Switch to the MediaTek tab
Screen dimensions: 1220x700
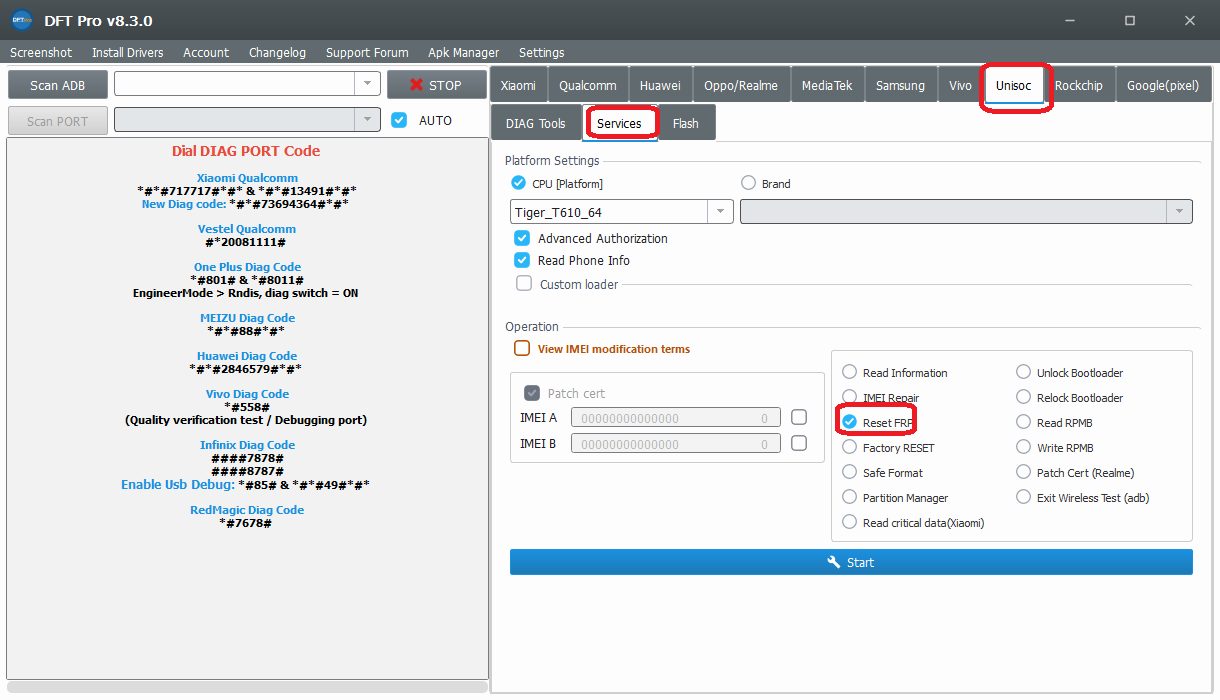[x=827, y=85]
